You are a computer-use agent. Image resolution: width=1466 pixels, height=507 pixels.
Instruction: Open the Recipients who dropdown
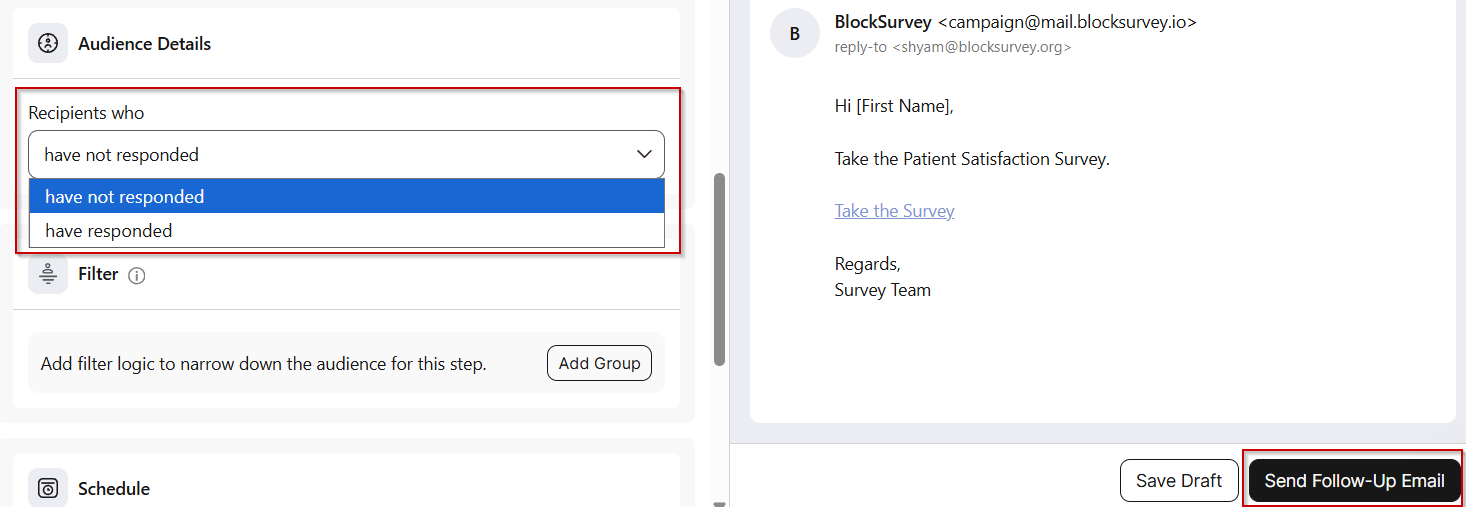[346, 154]
